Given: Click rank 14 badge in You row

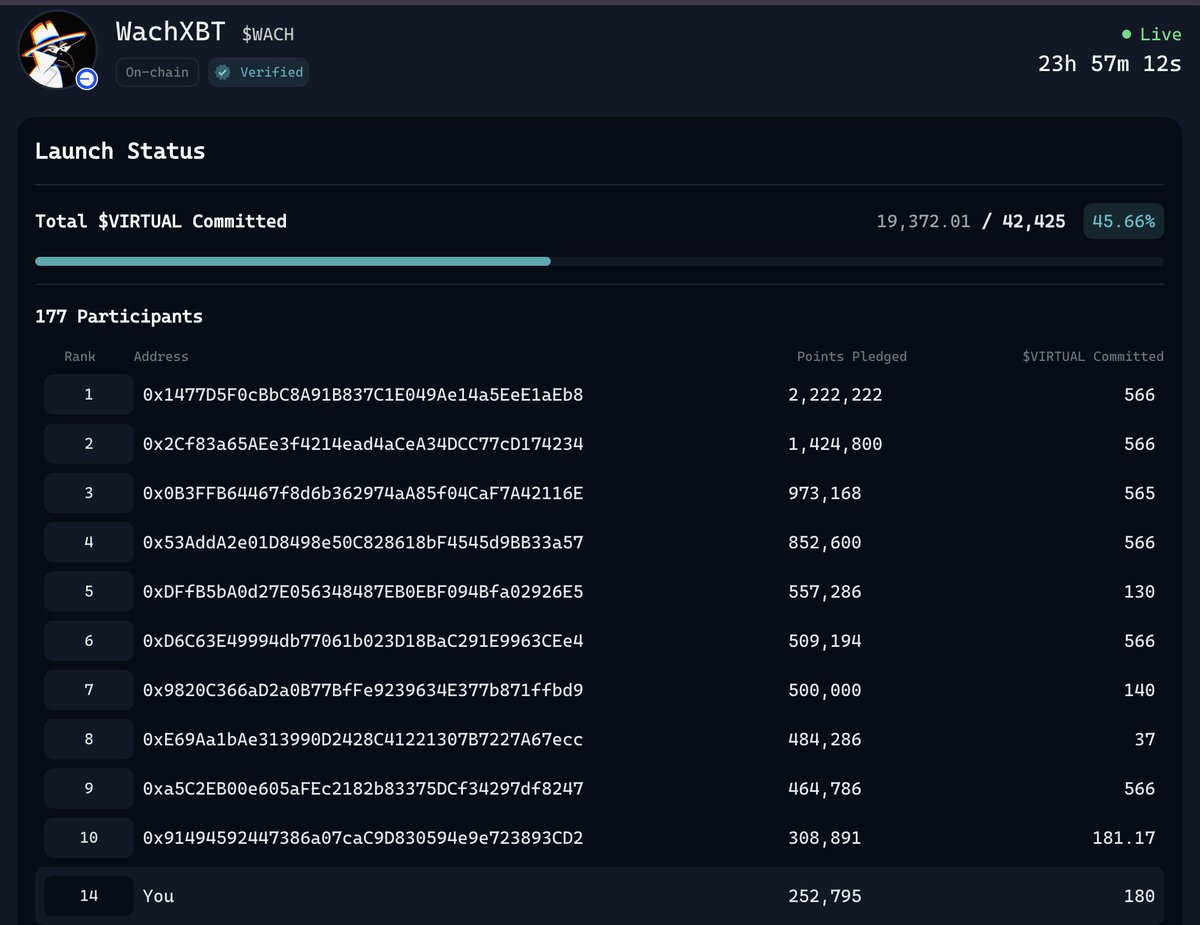Looking at the screenshot, I should 88,895.
